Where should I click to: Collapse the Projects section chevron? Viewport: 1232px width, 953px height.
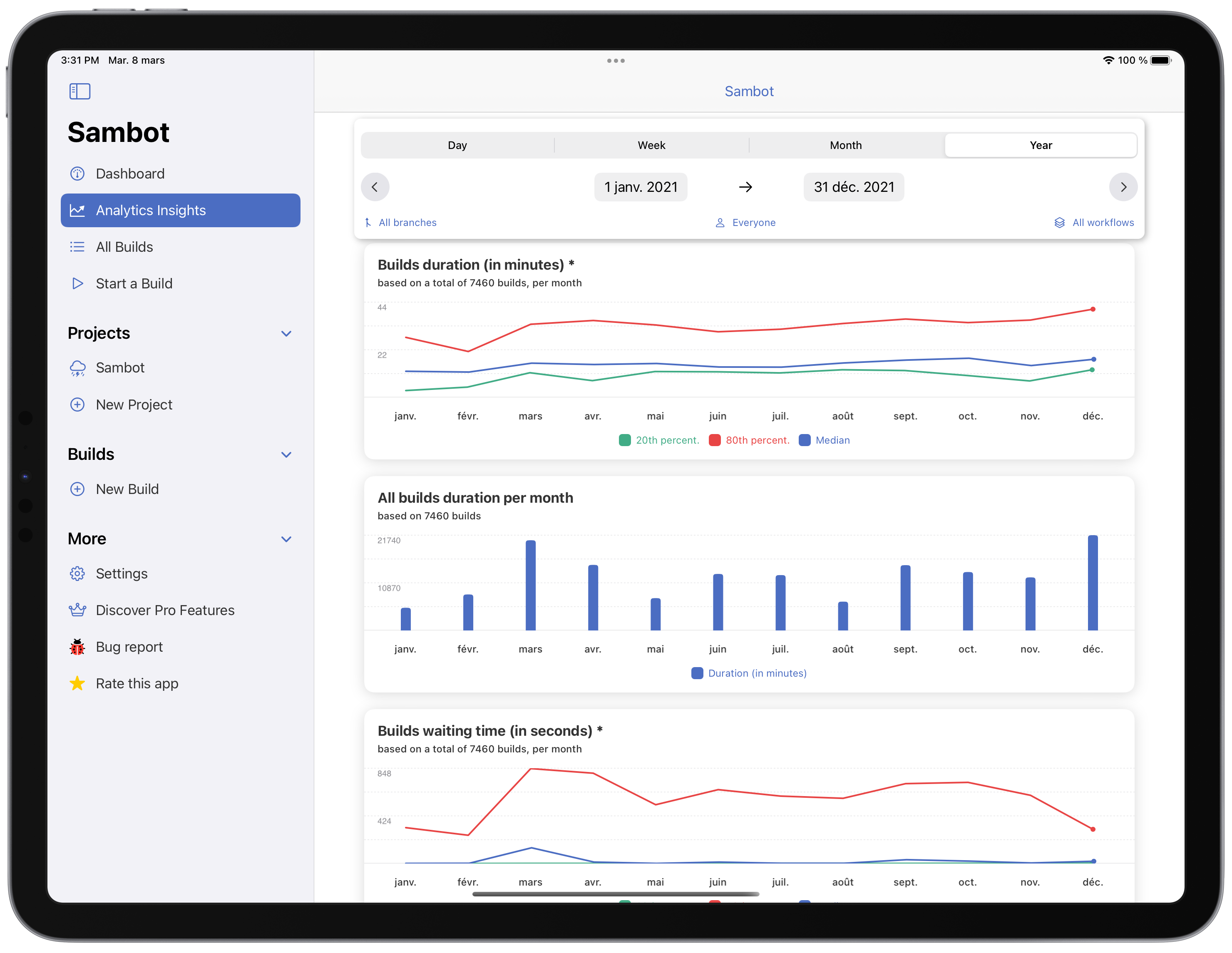click(286, 334)
